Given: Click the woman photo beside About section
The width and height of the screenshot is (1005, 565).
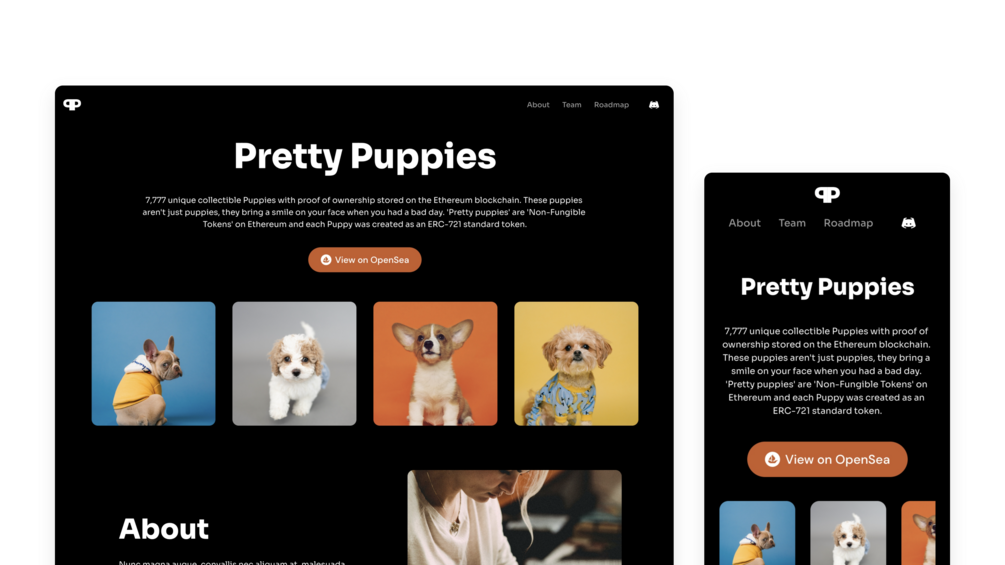Looking at the screenshot, I should coord(515,518).
